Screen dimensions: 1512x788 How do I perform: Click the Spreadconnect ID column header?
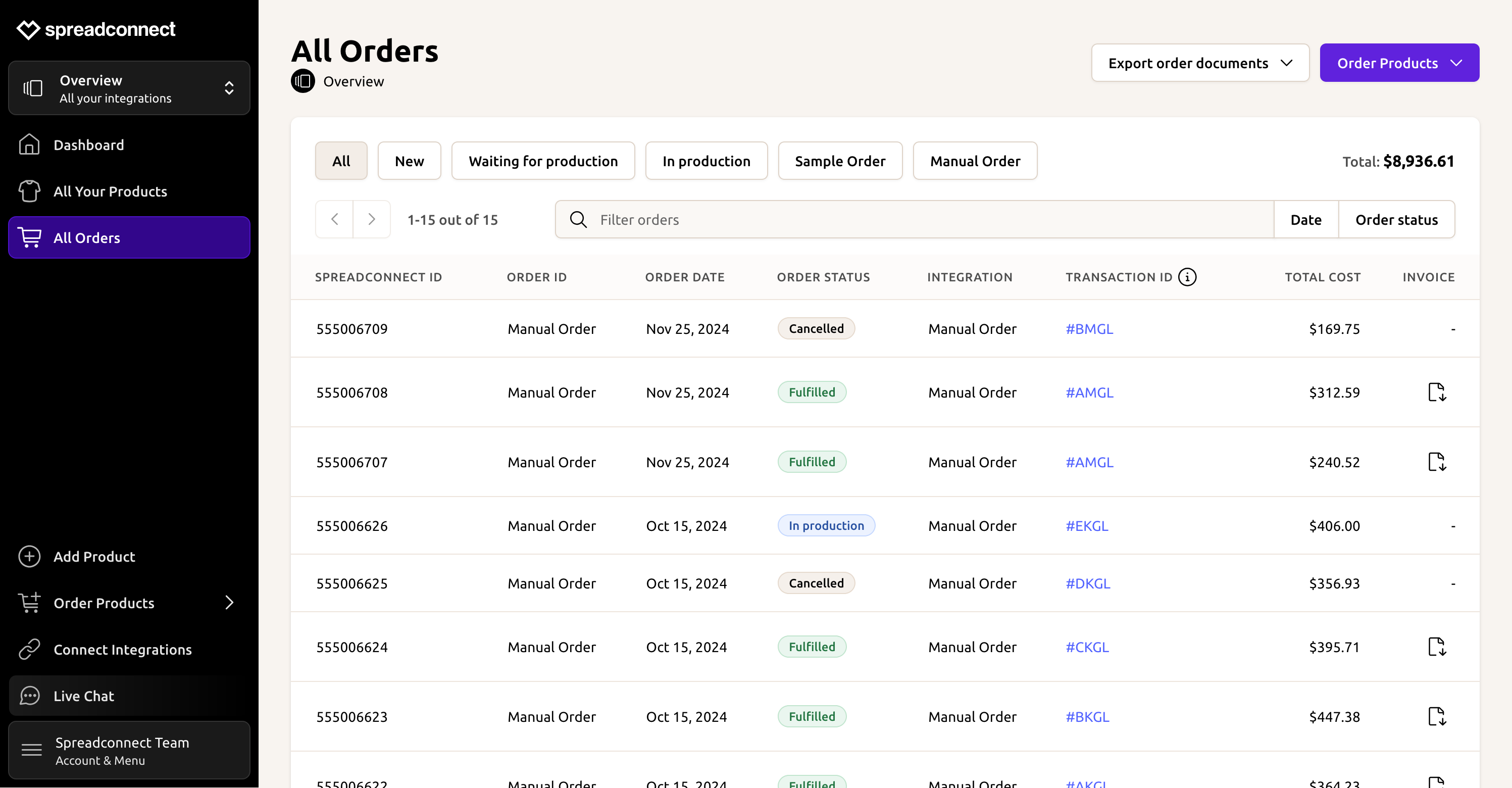(379, 277)
